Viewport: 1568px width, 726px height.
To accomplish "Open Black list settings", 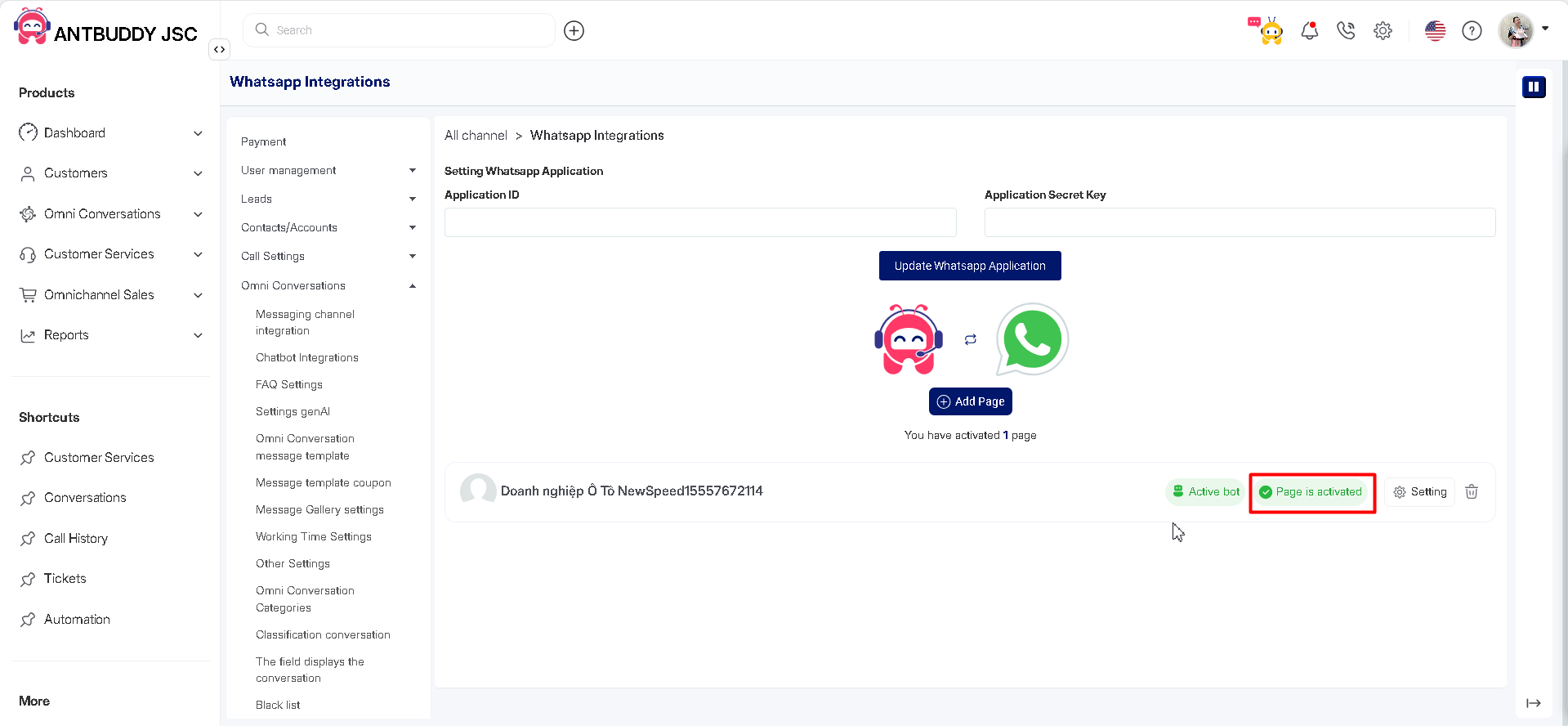I will tap(278, 705).
